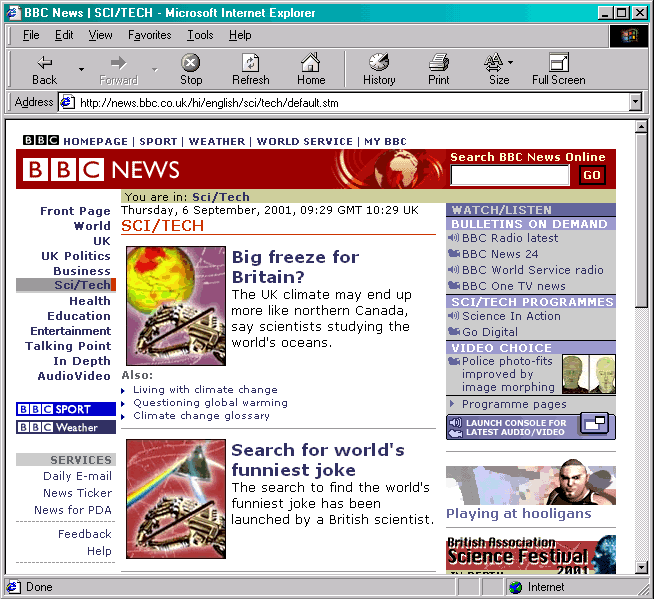This screenshot has height=599, width=654.
Task: Click the BBC NEWS logo banner
Action: pyautogui.click(x=101, y=169)
